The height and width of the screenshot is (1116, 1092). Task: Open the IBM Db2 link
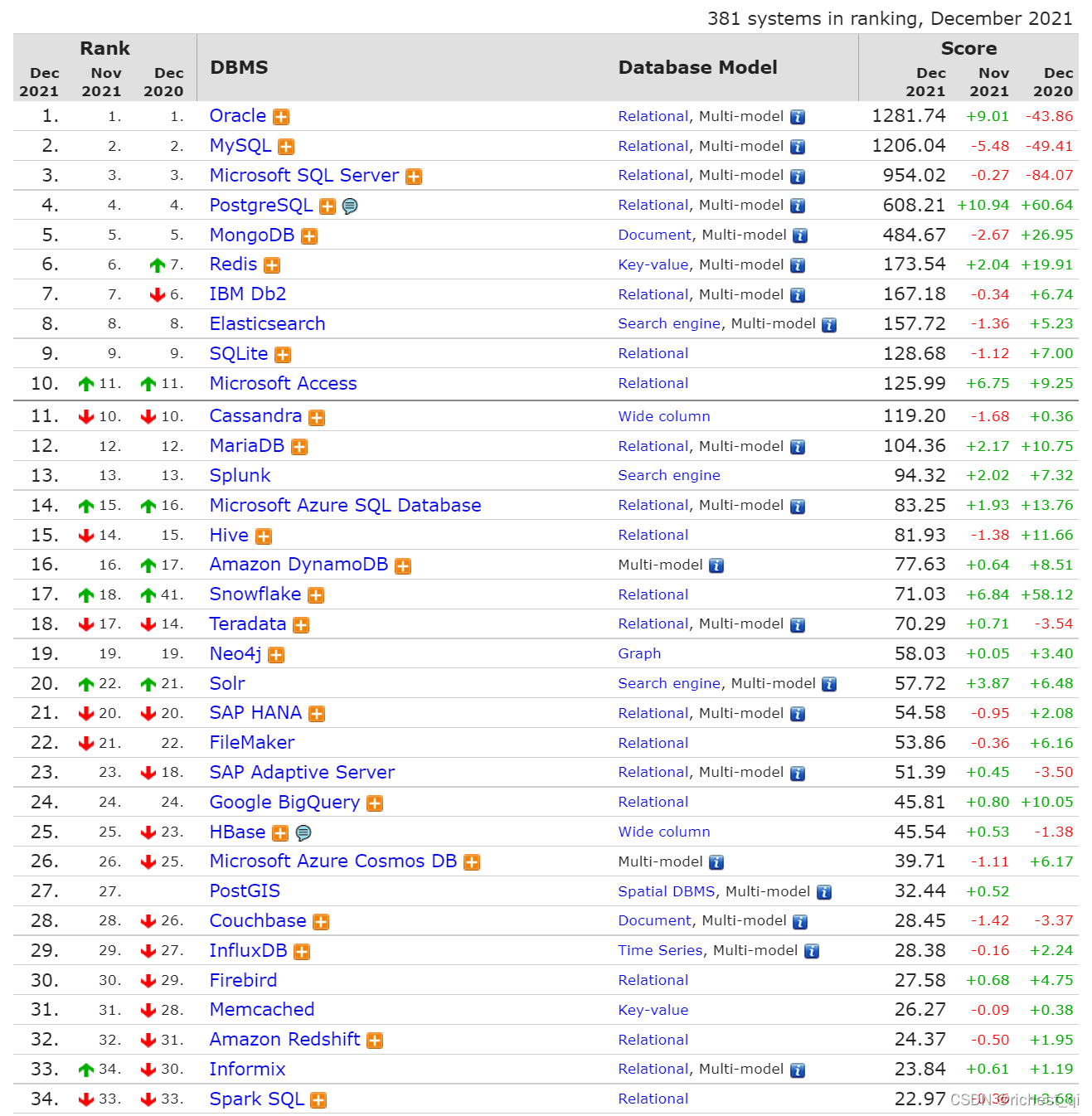pos(248,294)
